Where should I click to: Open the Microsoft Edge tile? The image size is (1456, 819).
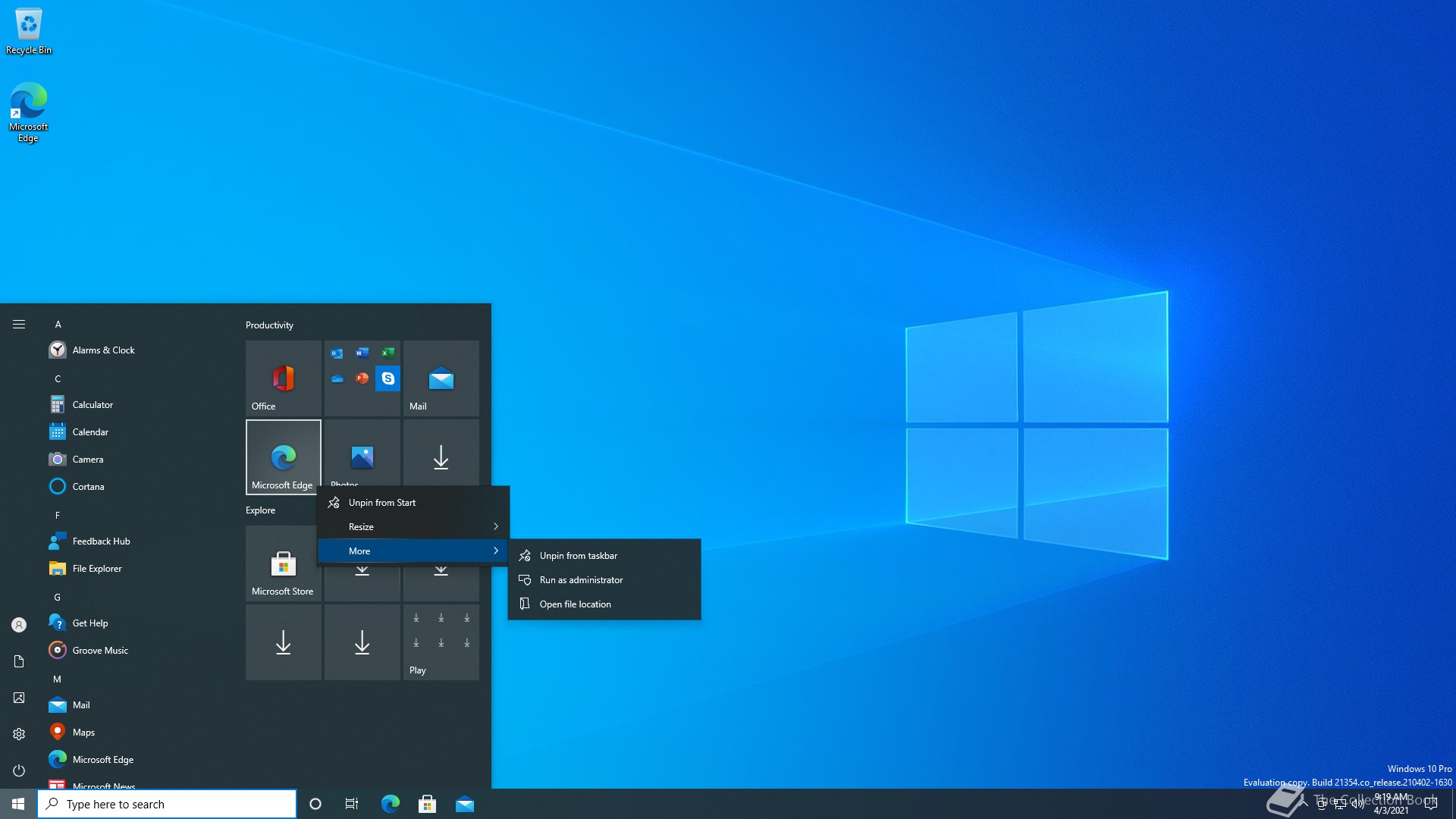point(284,457)
